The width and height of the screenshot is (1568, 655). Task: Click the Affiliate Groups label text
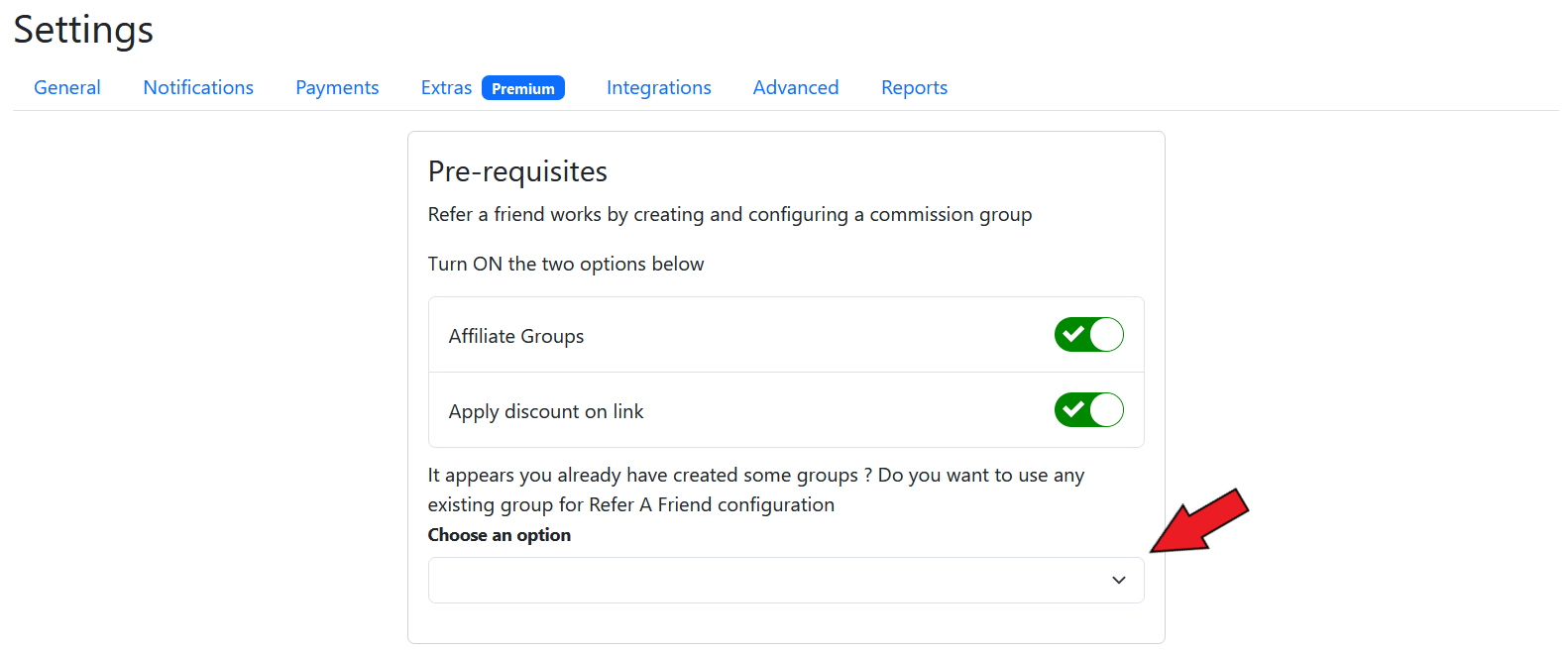click(515, 336)
